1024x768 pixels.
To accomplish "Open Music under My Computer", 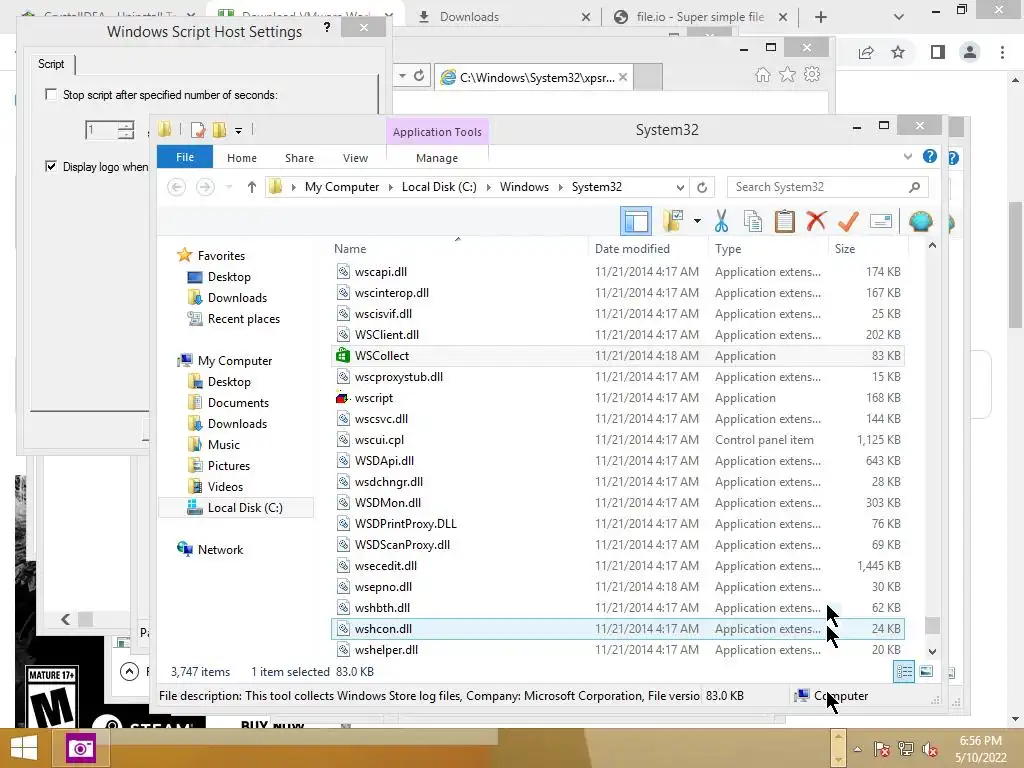I will [x=223, y=445].
